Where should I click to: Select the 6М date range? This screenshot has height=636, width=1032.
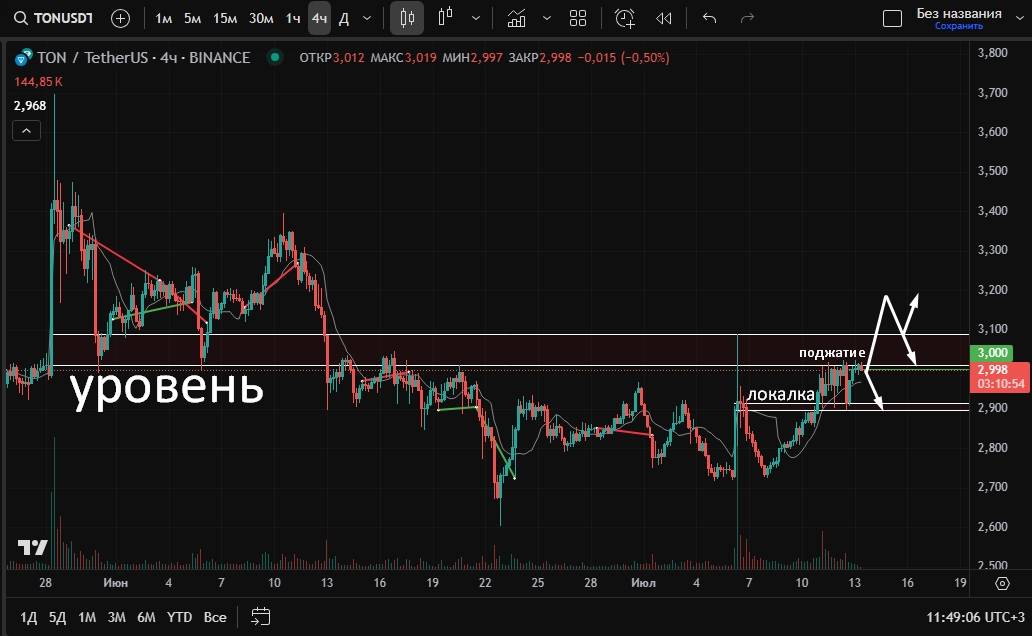coord(146,618)
